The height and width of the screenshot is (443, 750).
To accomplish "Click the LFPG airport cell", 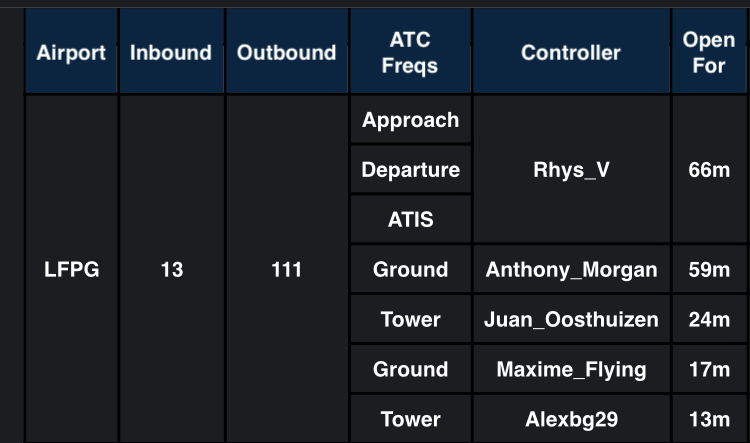I will pos(71,270).
